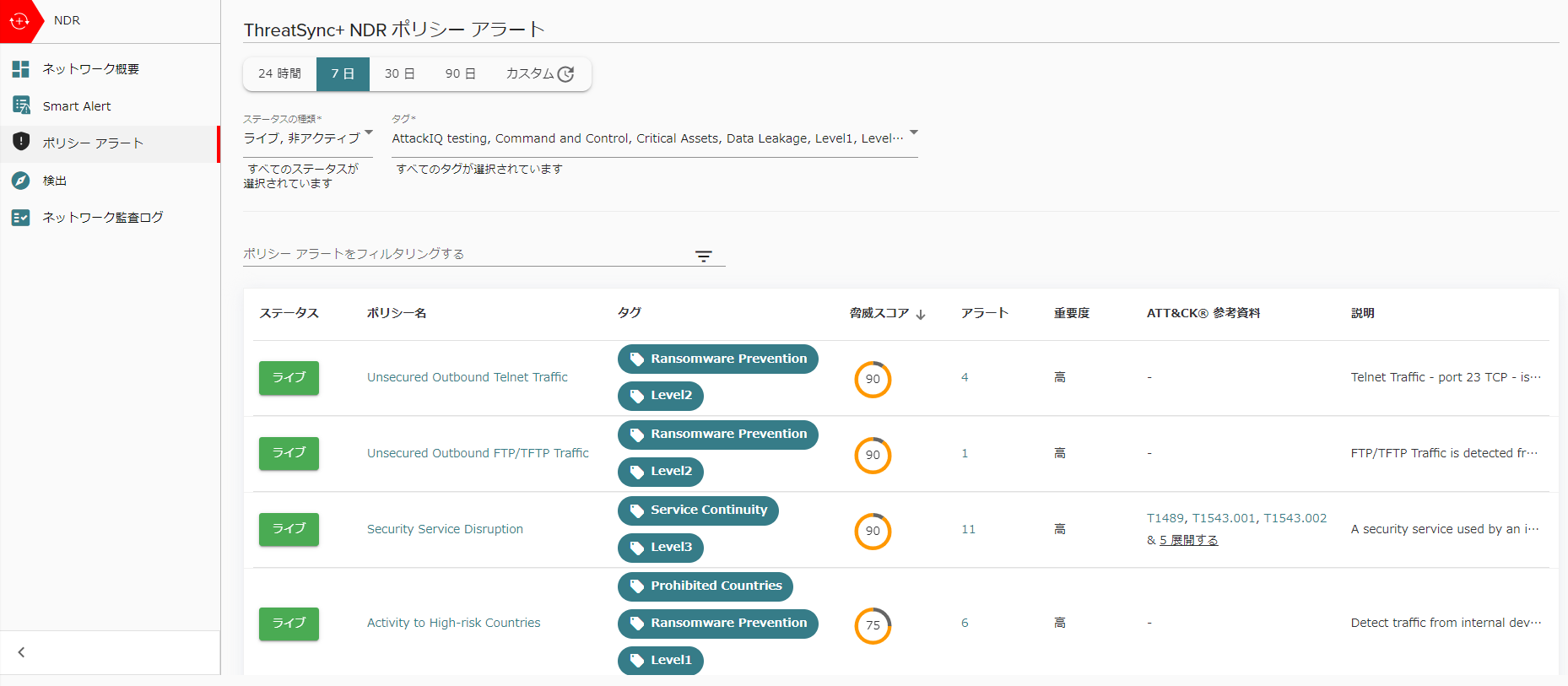Open the Smart Alert sidebar icon

(x=21, y=105)
